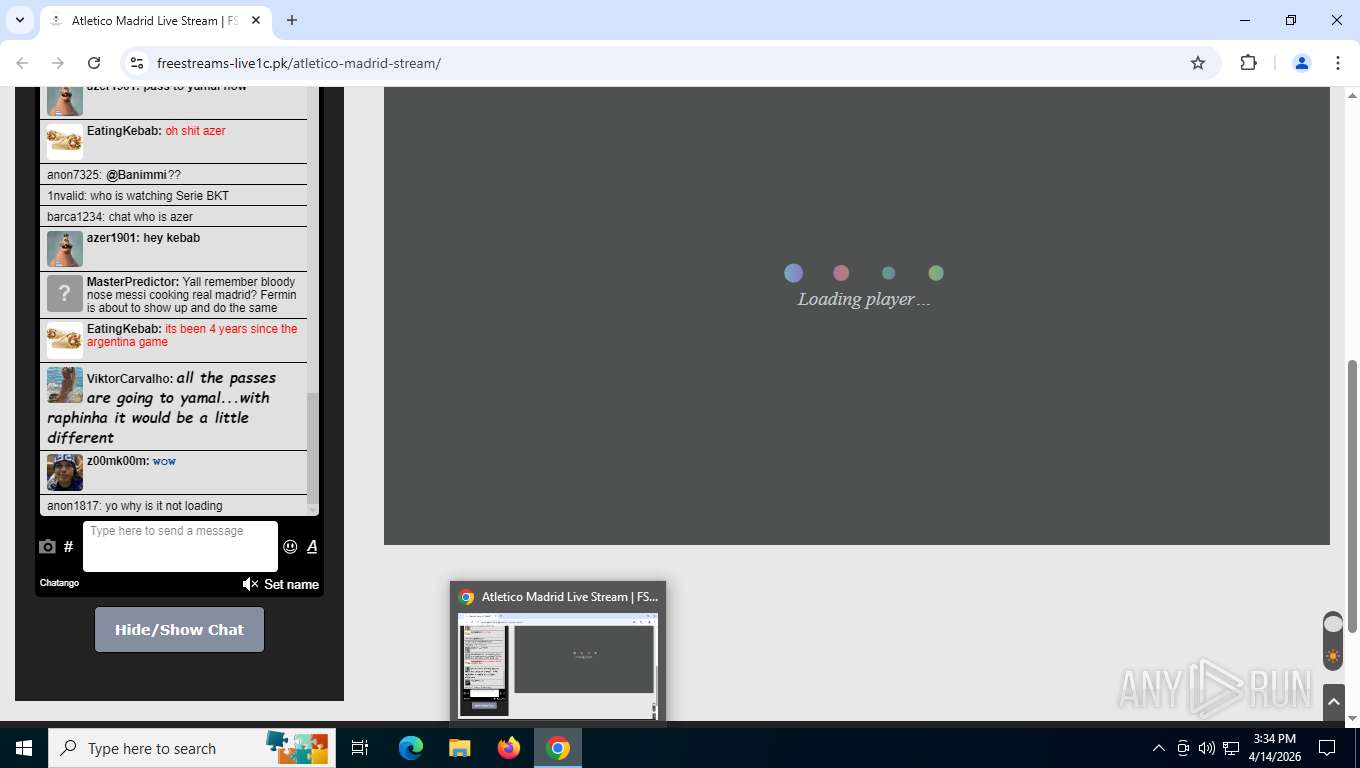This screenshot has width=1360, height=768.
Task: Focus the chat message input box
Action: coord(180,546)
